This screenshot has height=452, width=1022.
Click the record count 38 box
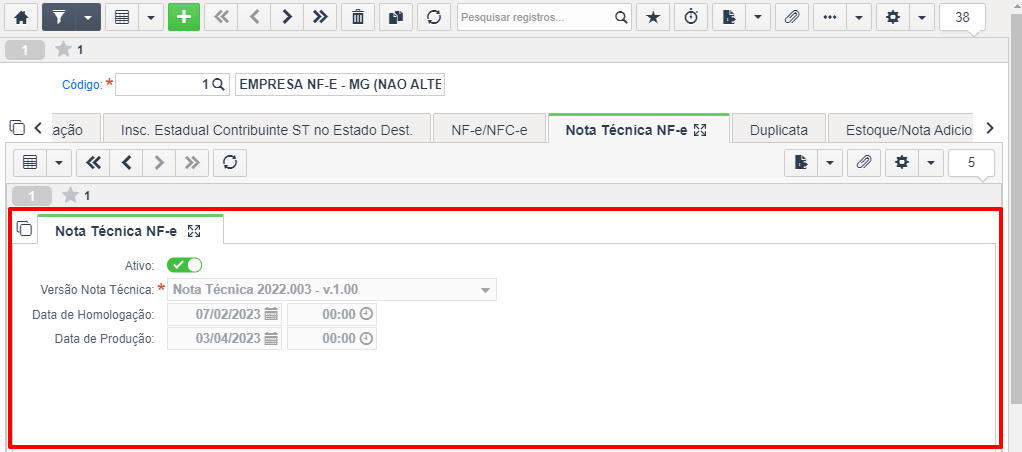[962, 18]
